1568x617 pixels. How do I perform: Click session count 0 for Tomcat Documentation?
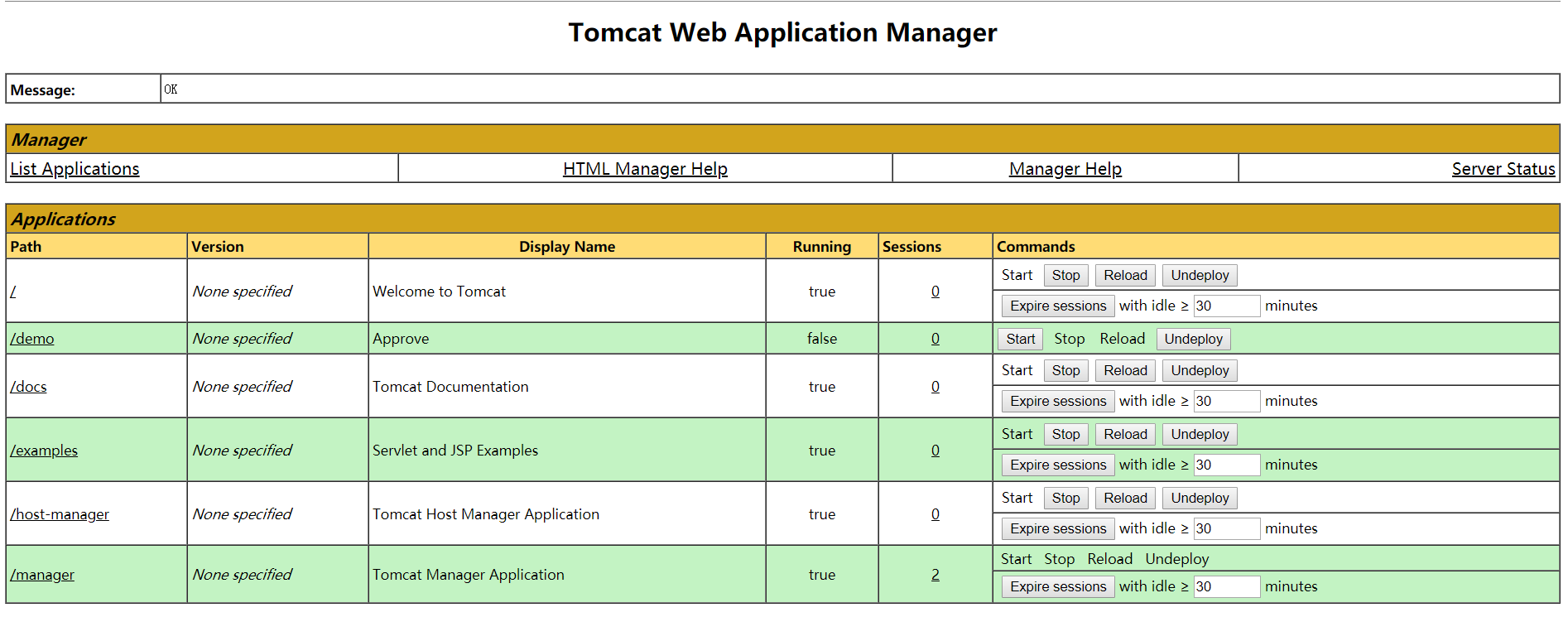[x=936, y=387]
